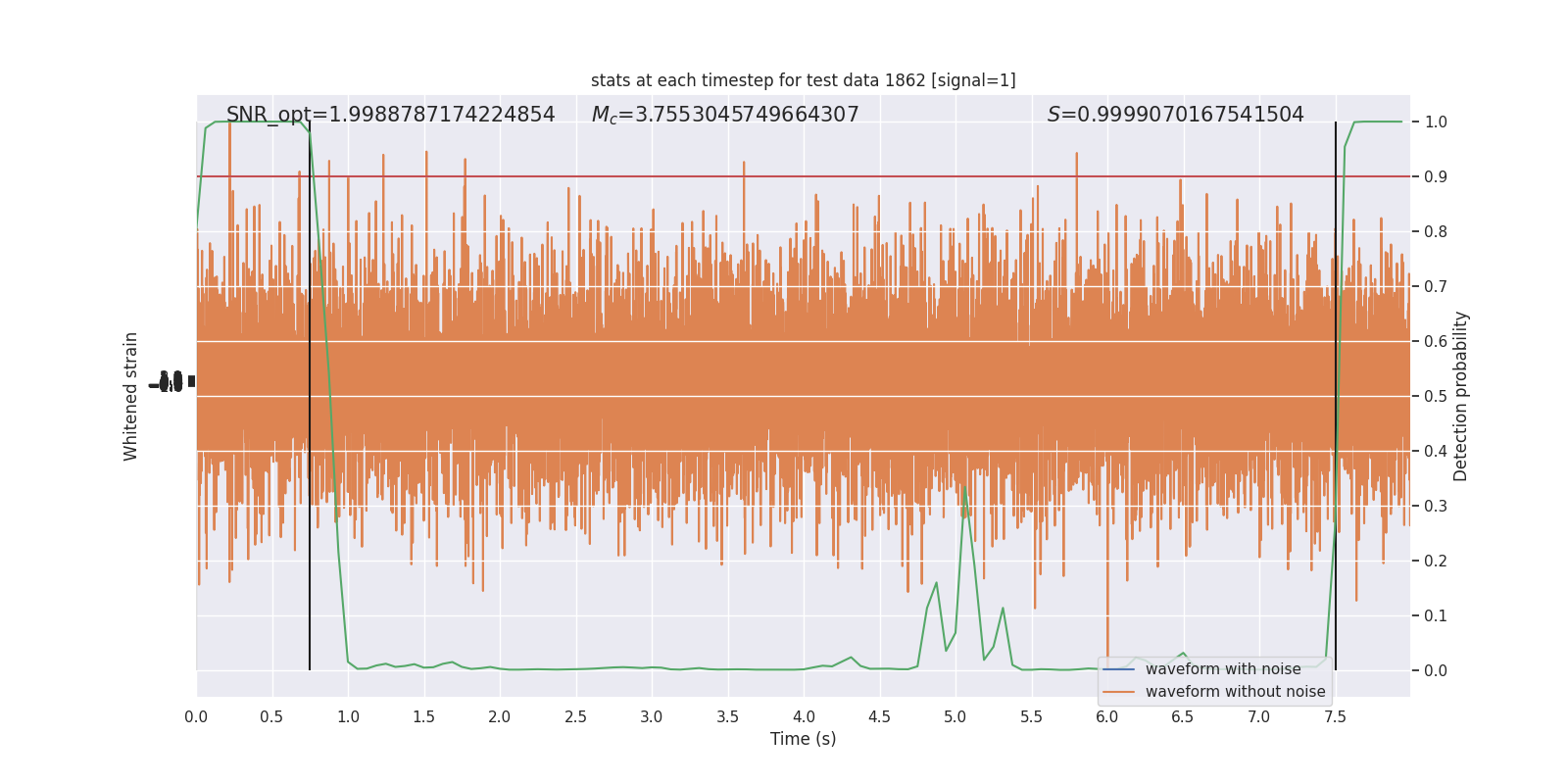Click the 'Time (s)' x-axis label
1568x784 pixels.
(x=804, y=739)
